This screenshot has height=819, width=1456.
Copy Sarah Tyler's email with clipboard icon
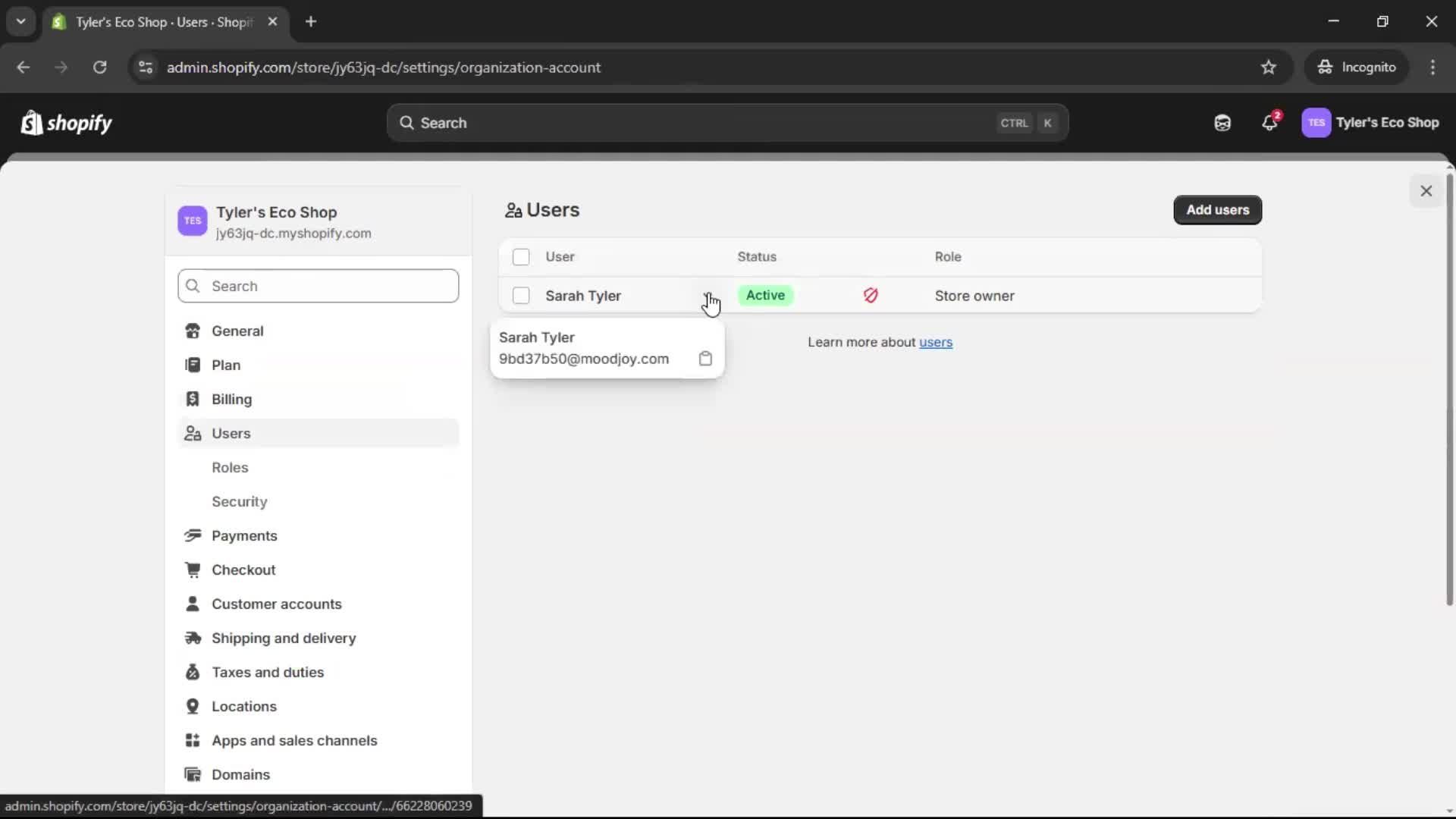(706, 359)
